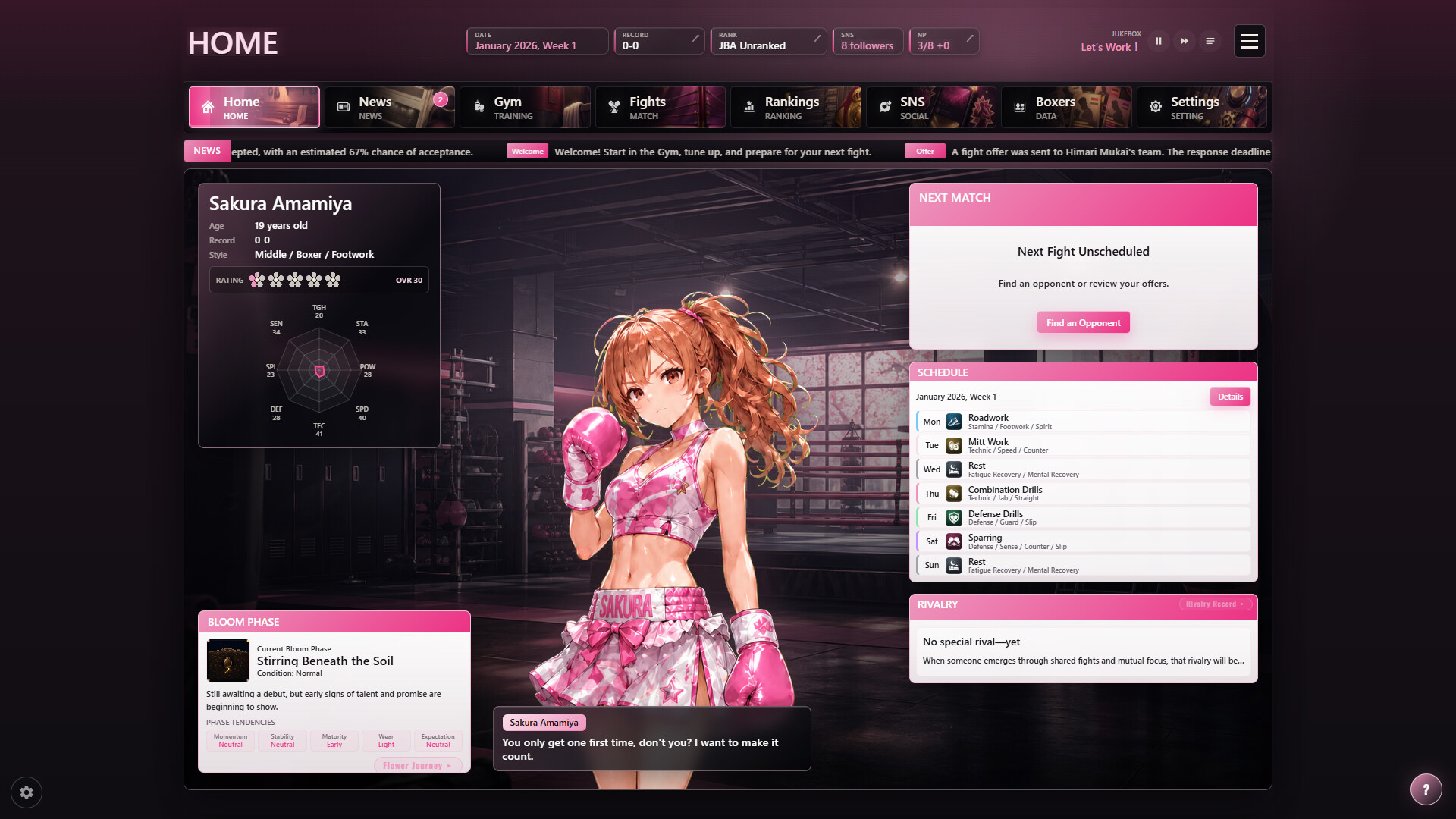This screenshot has width=1456, height=819.
Task: Click the edit pencil in NP box
Action: [970, 38]
